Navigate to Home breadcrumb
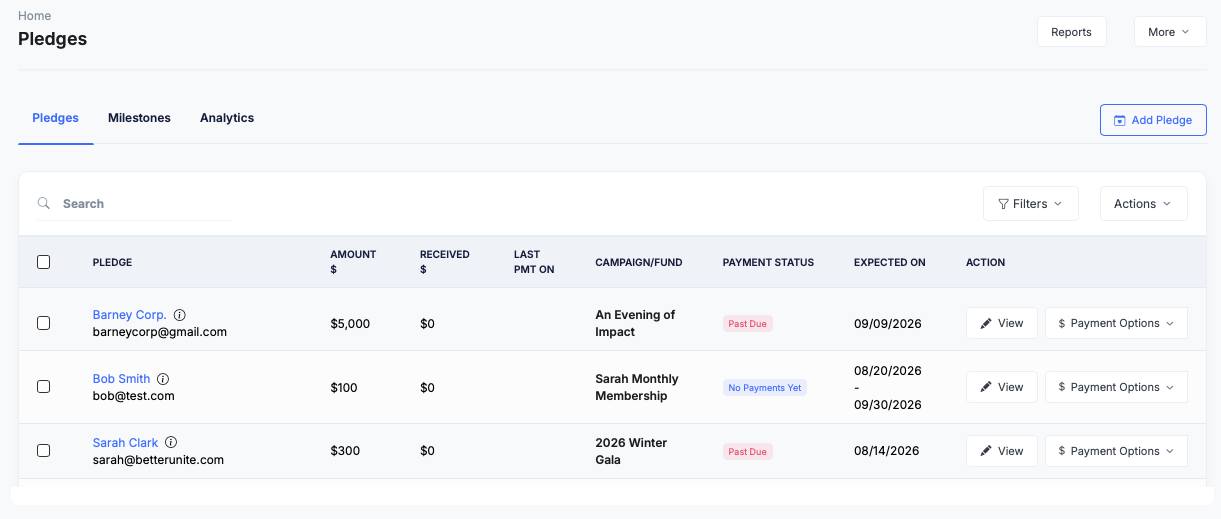The image size is (1221, 519). point(35,16)
